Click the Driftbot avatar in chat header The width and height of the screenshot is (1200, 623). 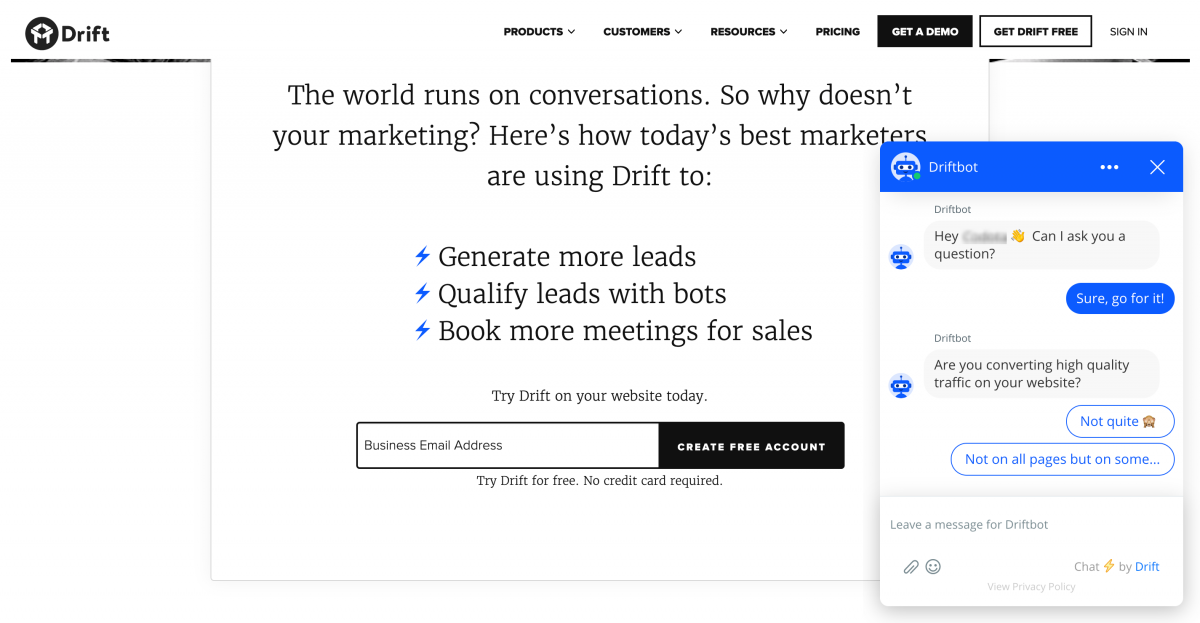coord(906,167)
